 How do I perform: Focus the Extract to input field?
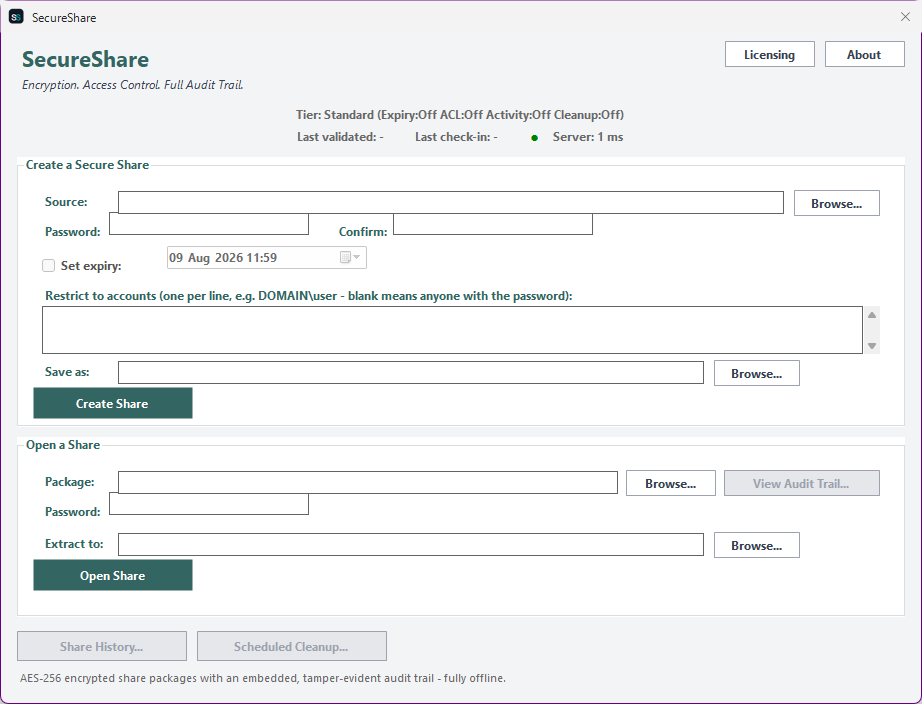[411, 544]
